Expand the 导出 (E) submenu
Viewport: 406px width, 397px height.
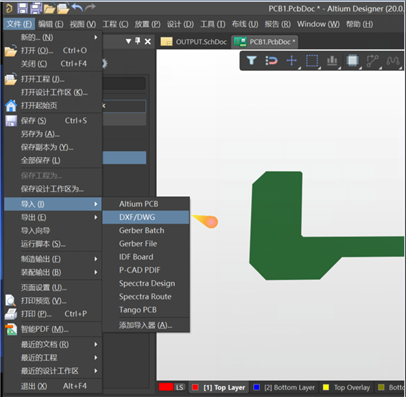coord(53,217)
